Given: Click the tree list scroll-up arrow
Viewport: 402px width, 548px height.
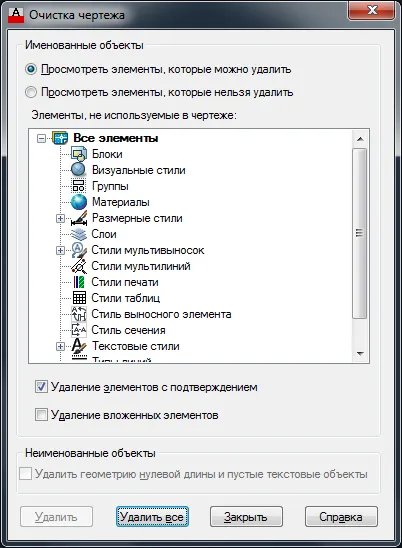Looking at the screenshot, I should [x=360, y=139].
